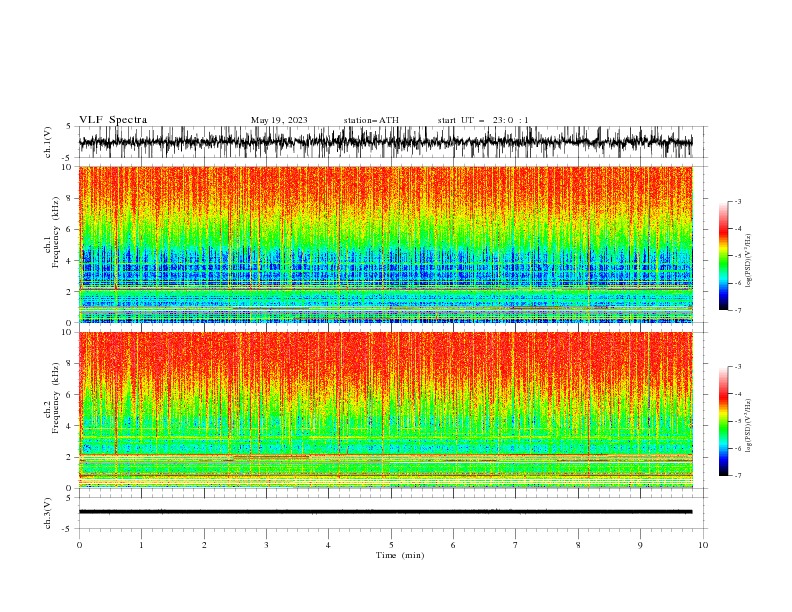This screenshot has width=792, height=612.
Task: Click the ch.1 PSD color bar
Action: [724, 256]
